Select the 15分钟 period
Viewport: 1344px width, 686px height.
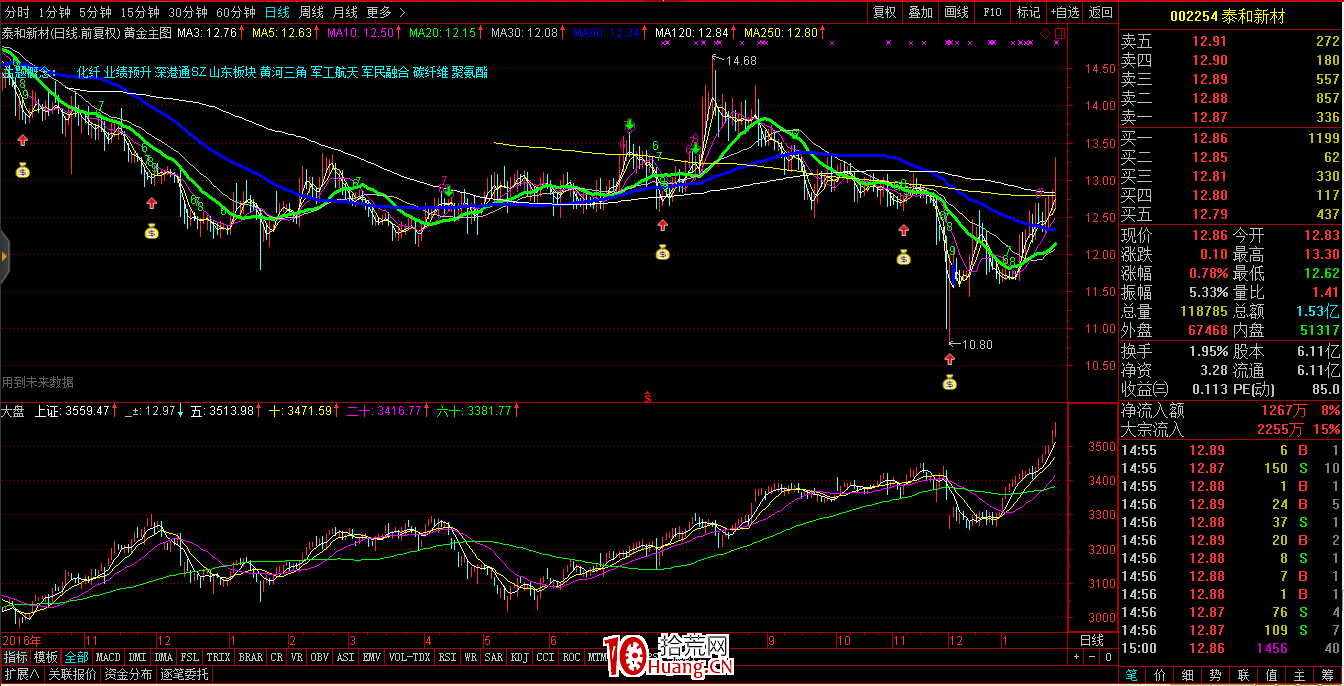tap(139, 12)
